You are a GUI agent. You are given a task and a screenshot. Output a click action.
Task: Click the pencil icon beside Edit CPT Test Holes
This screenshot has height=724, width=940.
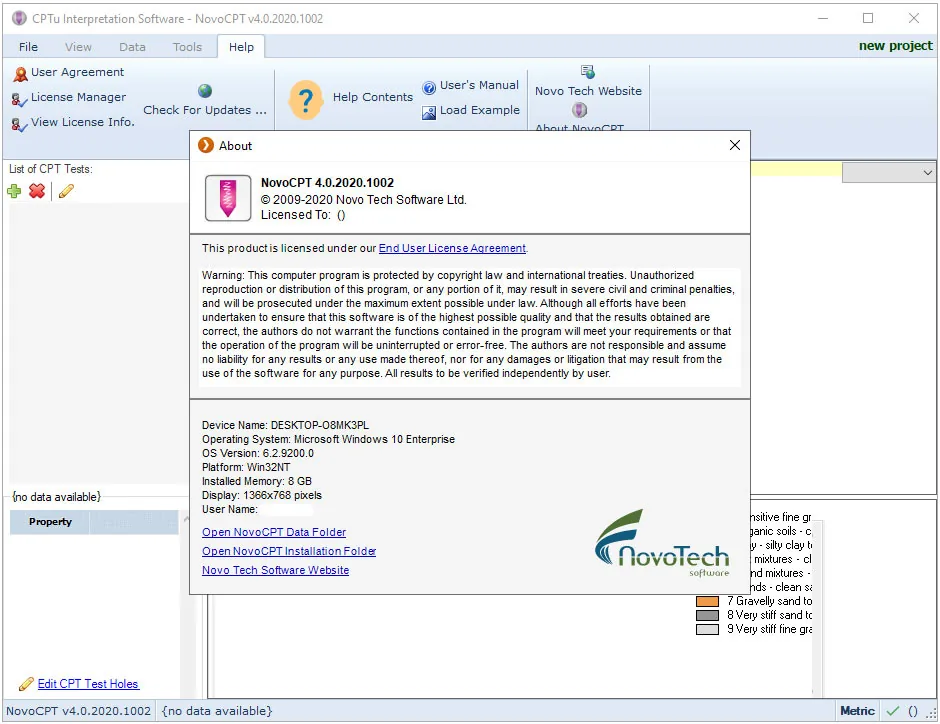26,684
